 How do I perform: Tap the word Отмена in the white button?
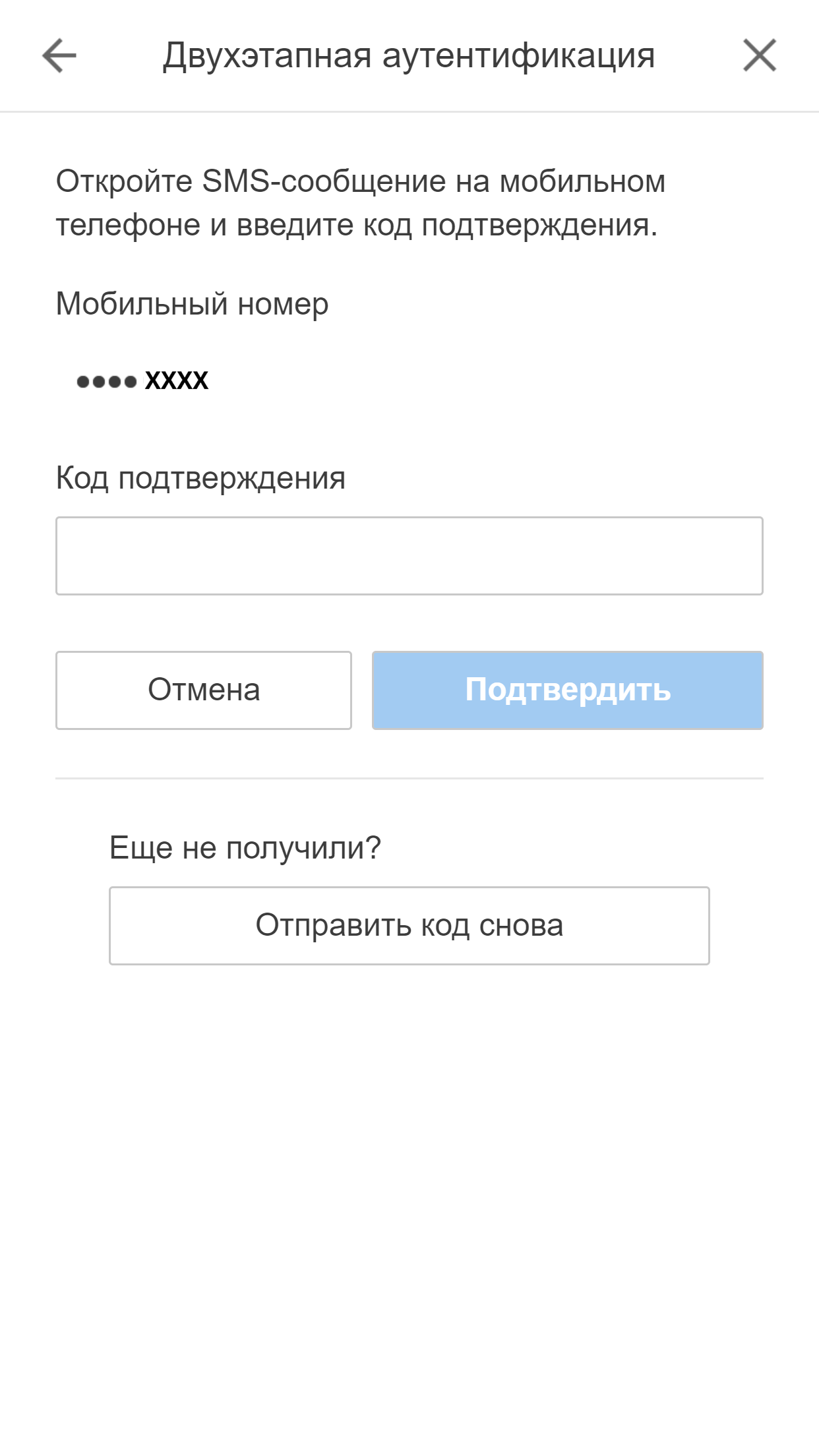coord(204,690)
